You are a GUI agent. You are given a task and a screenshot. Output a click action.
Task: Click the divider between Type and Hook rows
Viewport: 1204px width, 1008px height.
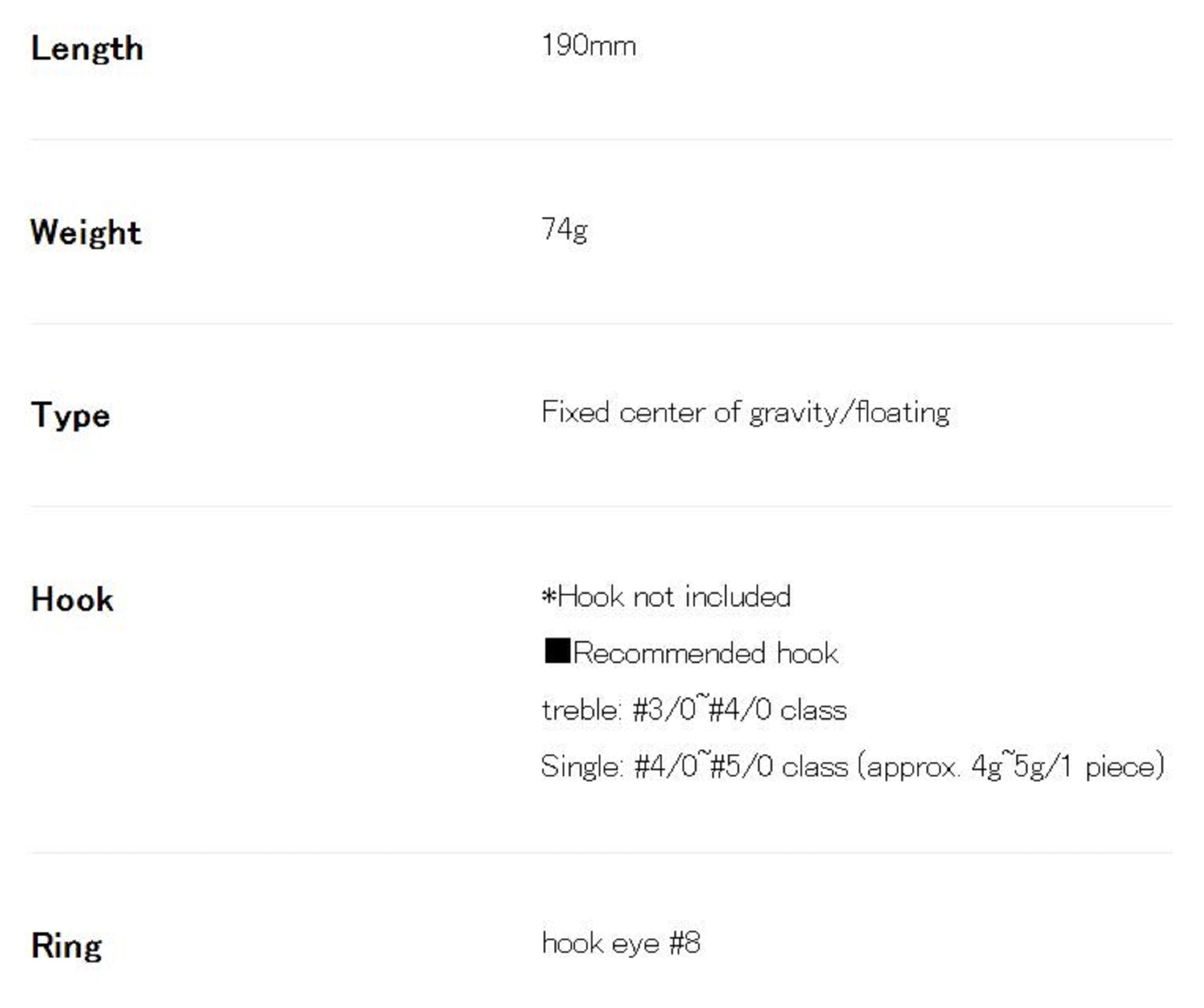(601, 507)
